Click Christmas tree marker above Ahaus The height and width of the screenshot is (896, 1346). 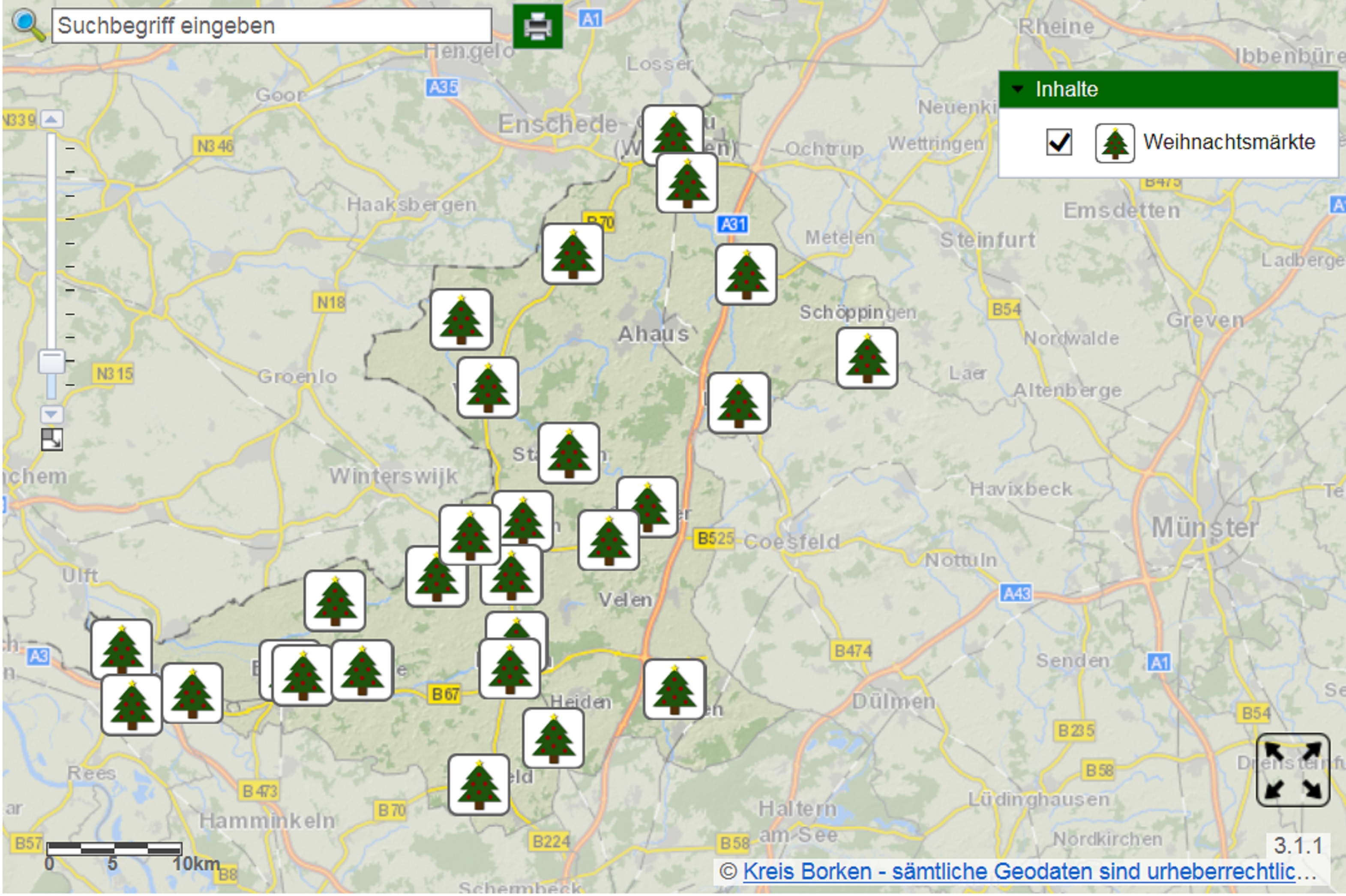pyautogui.click(x=573, y=254)
